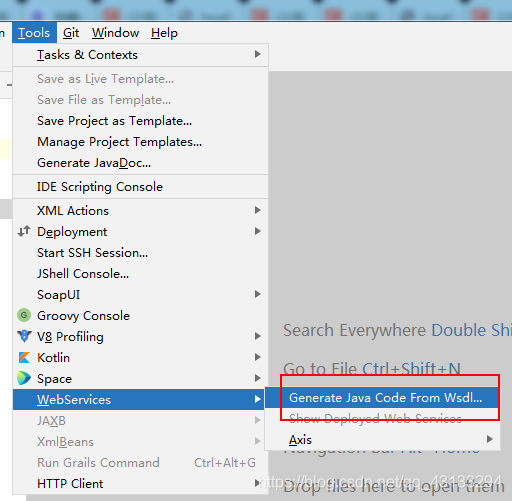This screenshot has width=512, height=501.
Task: Click Show Deployed Web Services entry
Action: coord(382,418)
